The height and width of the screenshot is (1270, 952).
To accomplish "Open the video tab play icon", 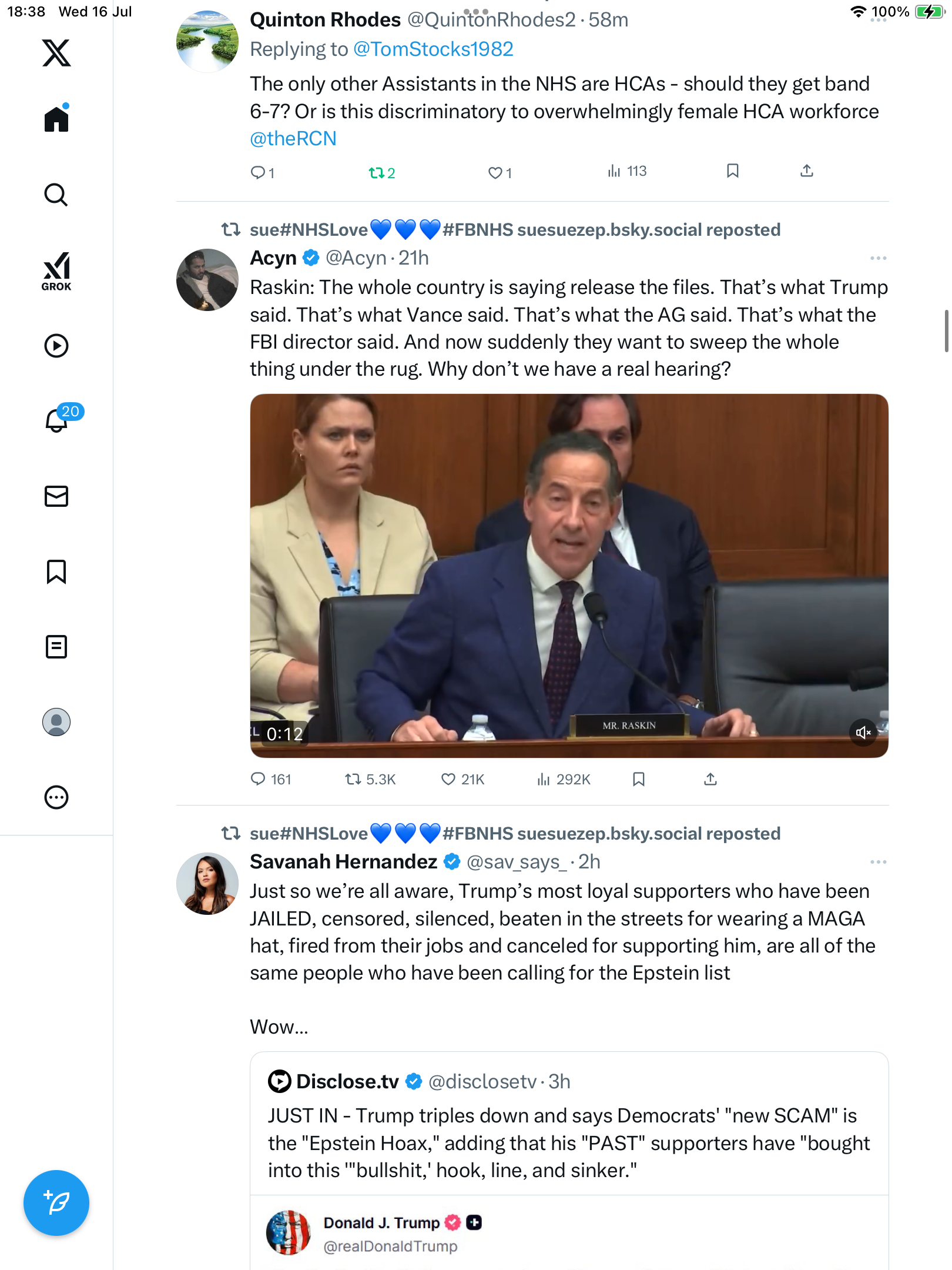I will [x=56, y=346].
